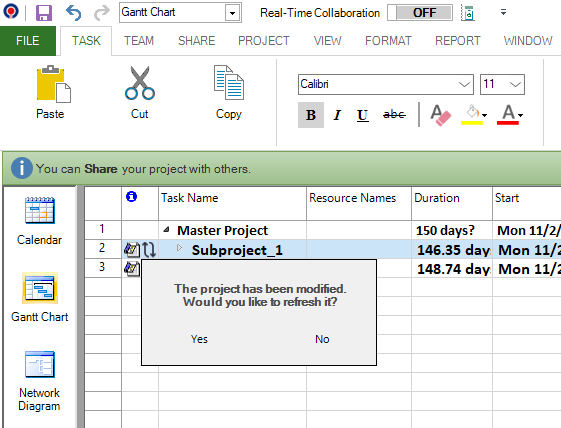The height and width of the screenshot is (428, 561).
Task: Open the Gantt Chart view dropdown
Action: click(232, 13)
